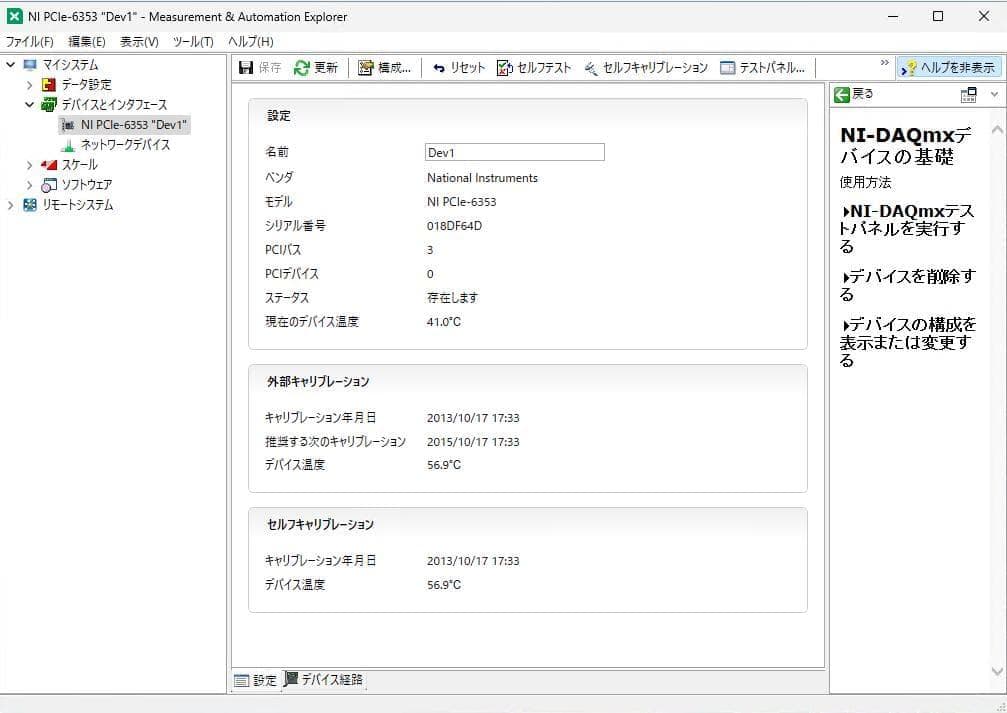Screen dimensions: 1007x713
Task: Click the 名前 input field containing Dev1
Action: pyautogui.click(x=514, y=152)
